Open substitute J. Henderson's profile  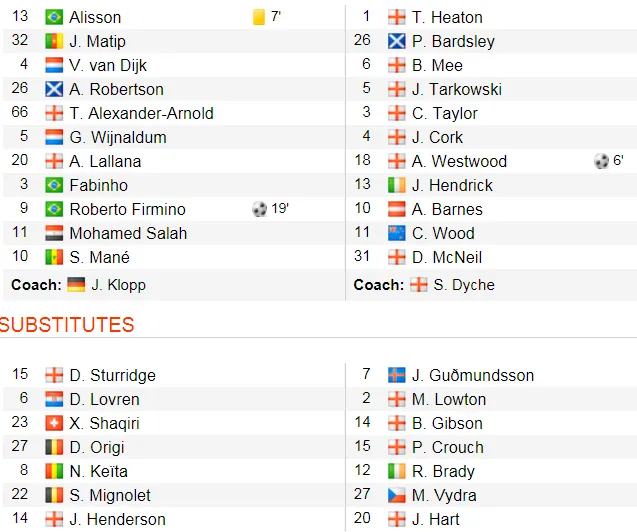117,519
